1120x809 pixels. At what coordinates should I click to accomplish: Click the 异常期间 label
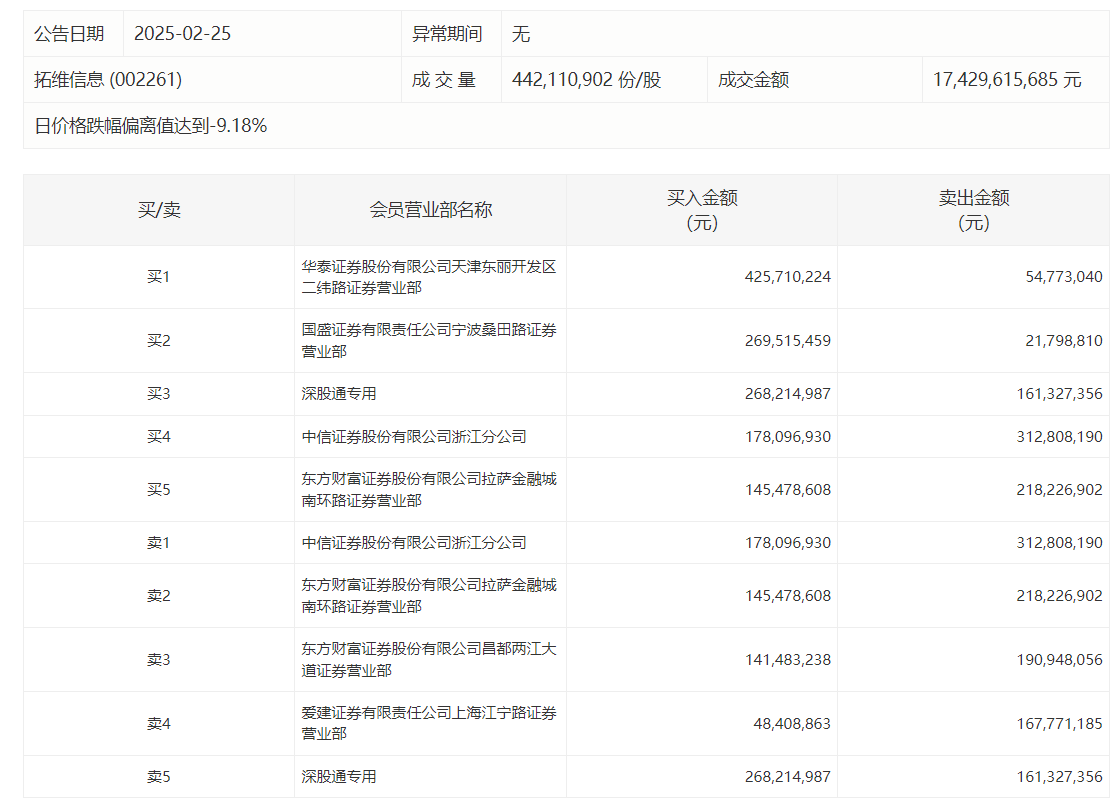pyautogui.click(x=447, y=34)
